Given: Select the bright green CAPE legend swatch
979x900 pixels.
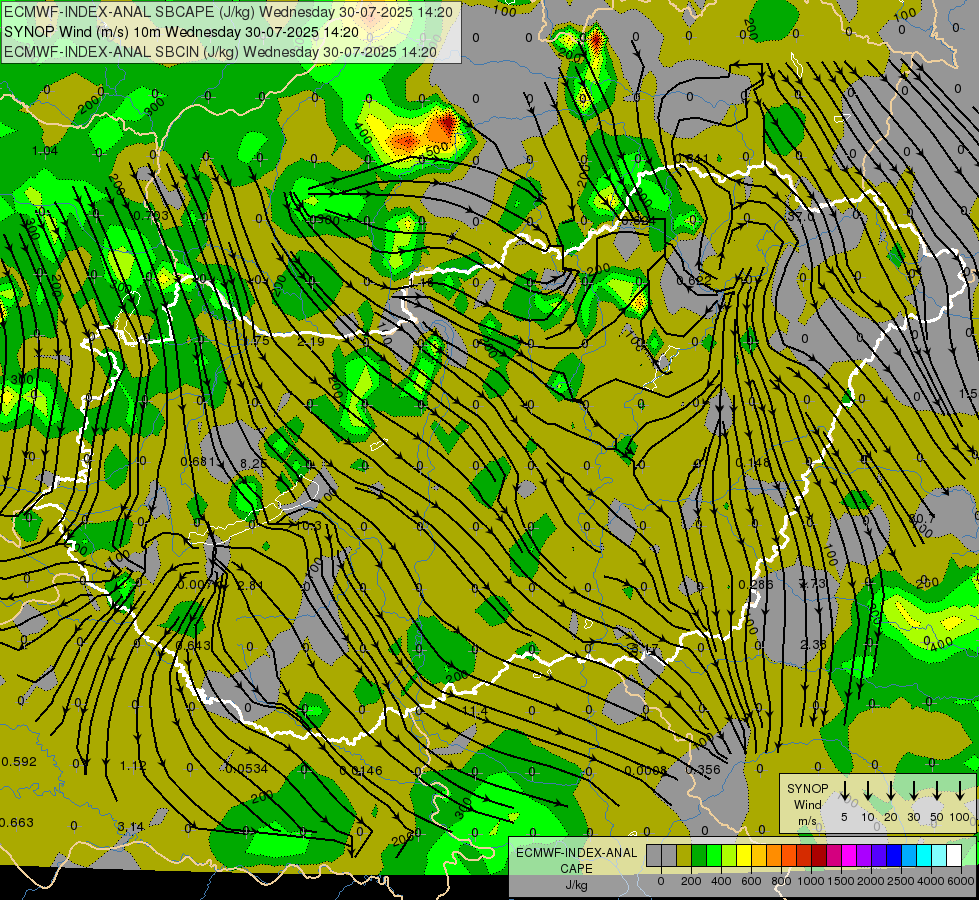Looking at the screenshot, I should pyautogui.click(x=714, y=856).
